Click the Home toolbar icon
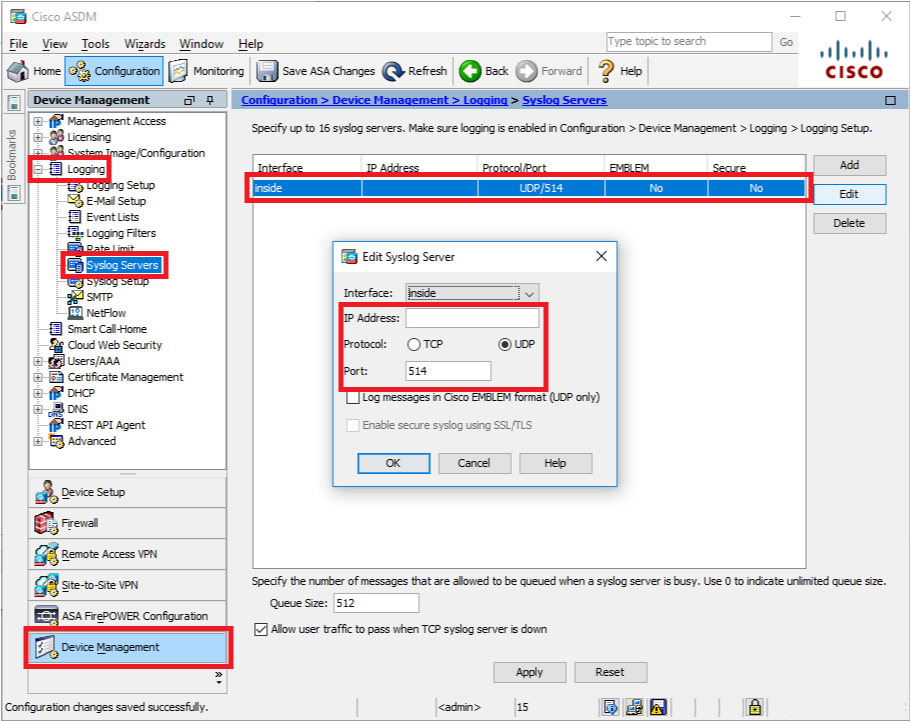 click(x=18, y=71)
